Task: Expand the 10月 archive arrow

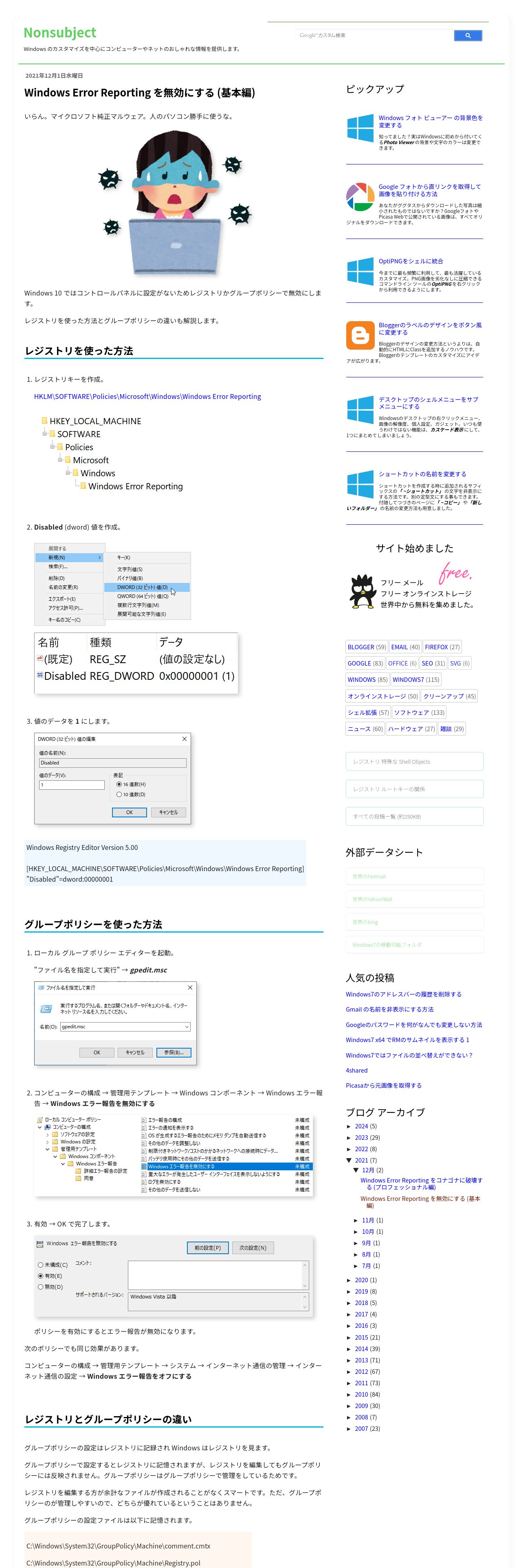Action: pos(356,1231)
